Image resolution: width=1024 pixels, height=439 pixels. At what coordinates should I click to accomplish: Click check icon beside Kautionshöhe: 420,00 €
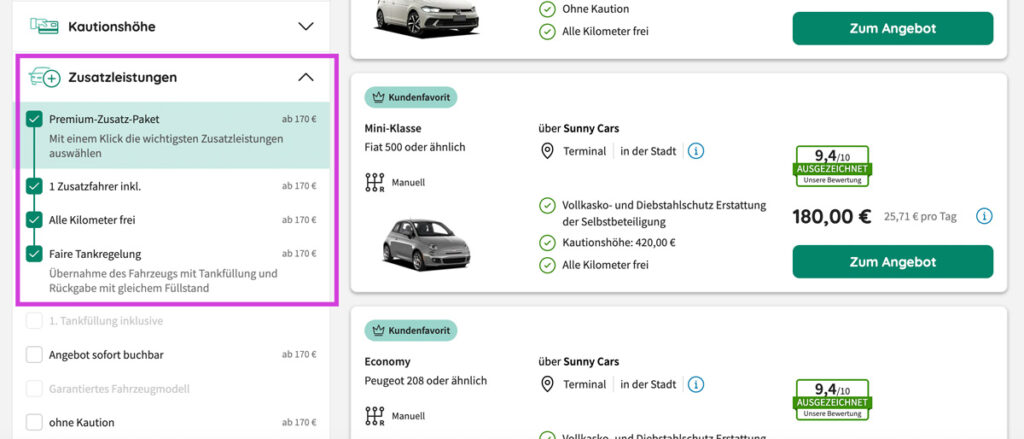click(x=547, y=243)
